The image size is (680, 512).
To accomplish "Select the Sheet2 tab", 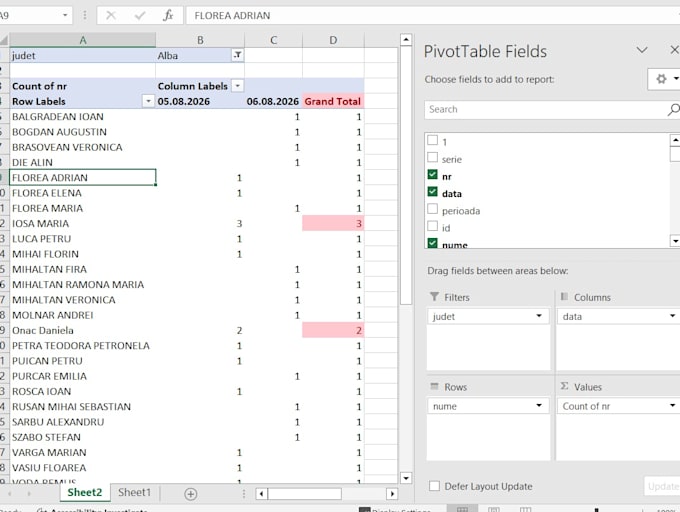I will 85,492.
